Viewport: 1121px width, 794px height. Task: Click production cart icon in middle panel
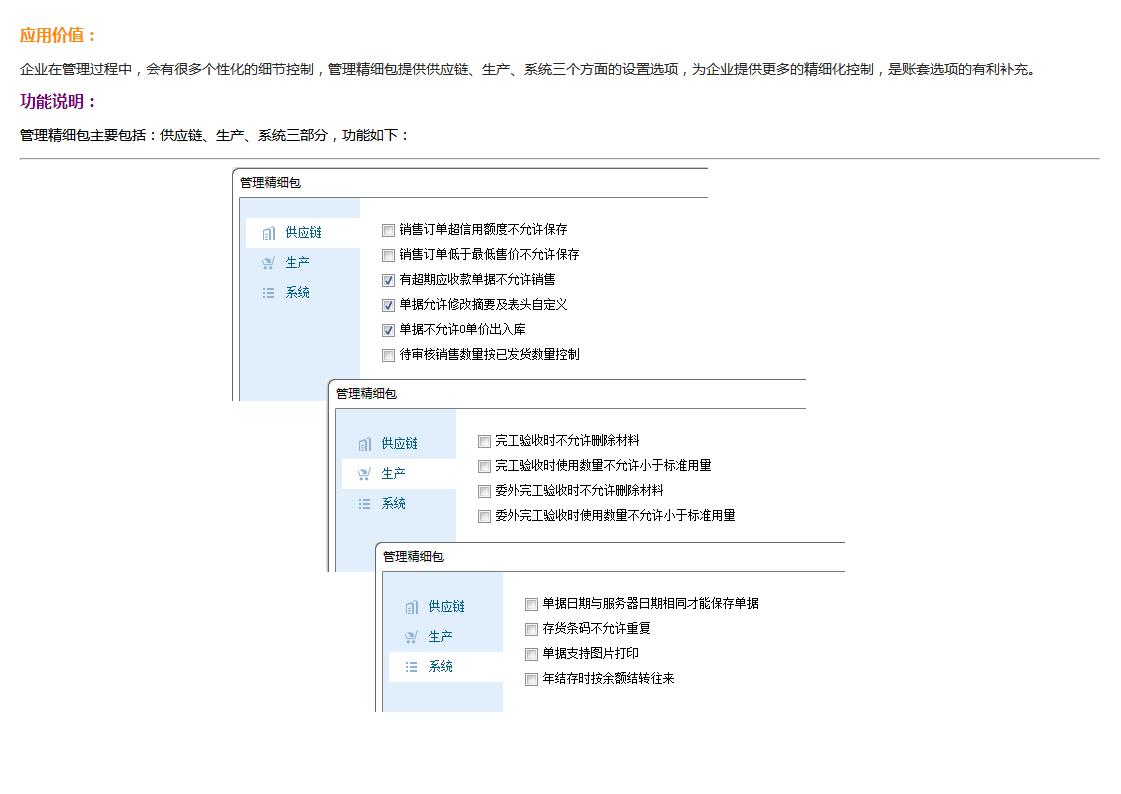coord(365,474)
